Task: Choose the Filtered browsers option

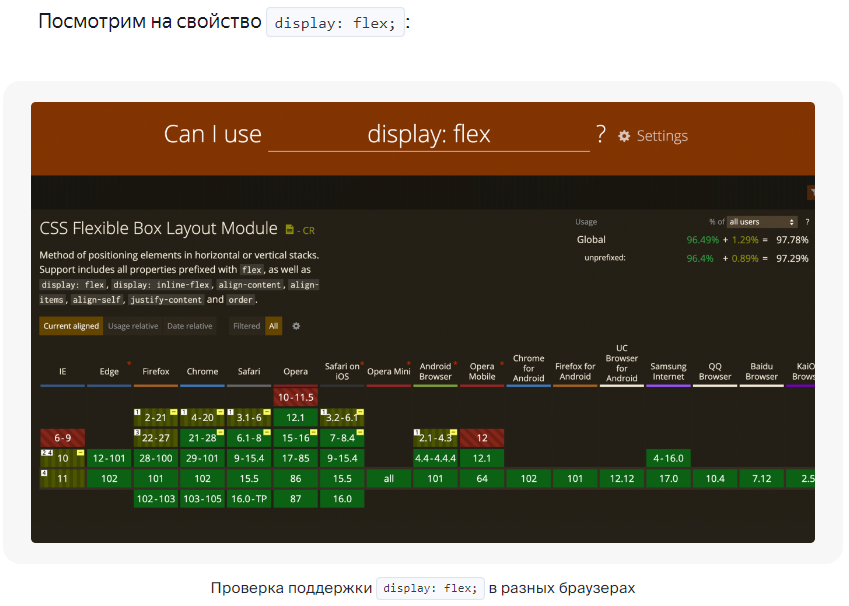Action: [246, 326]
